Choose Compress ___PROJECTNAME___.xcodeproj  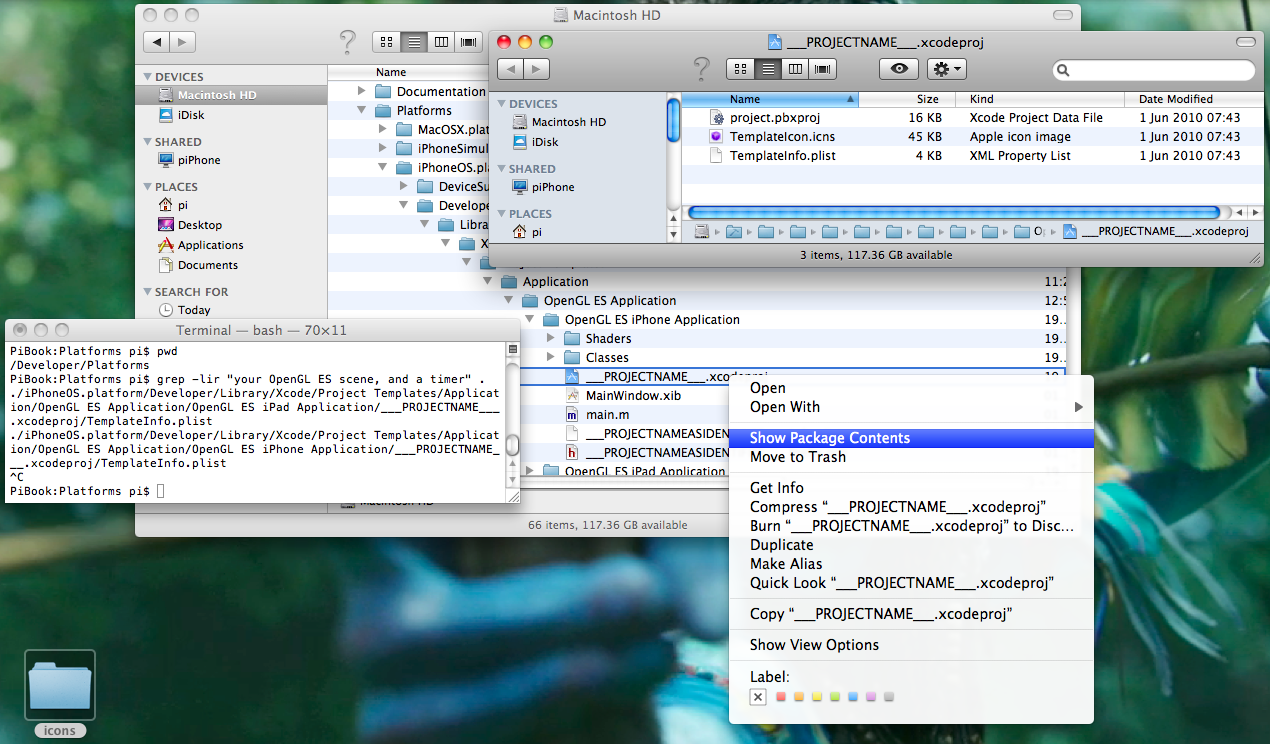911,507
